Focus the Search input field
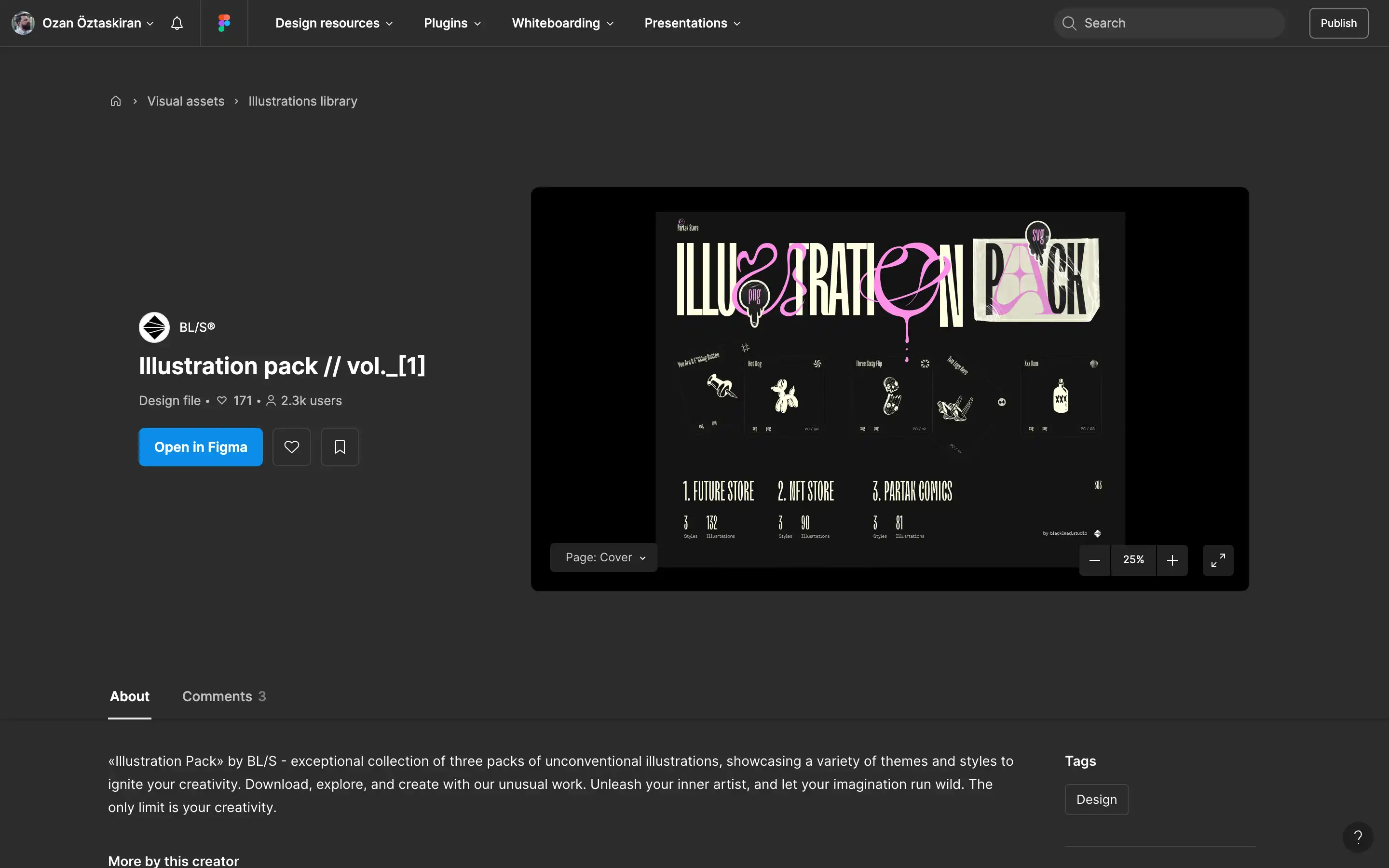 pos(1169,23)
